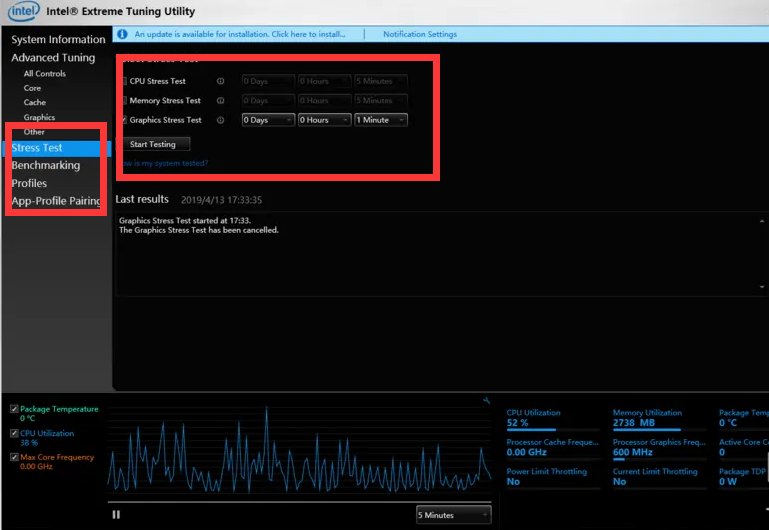Open Notification Settings link

pyautogui.click(x=420, y=34)
